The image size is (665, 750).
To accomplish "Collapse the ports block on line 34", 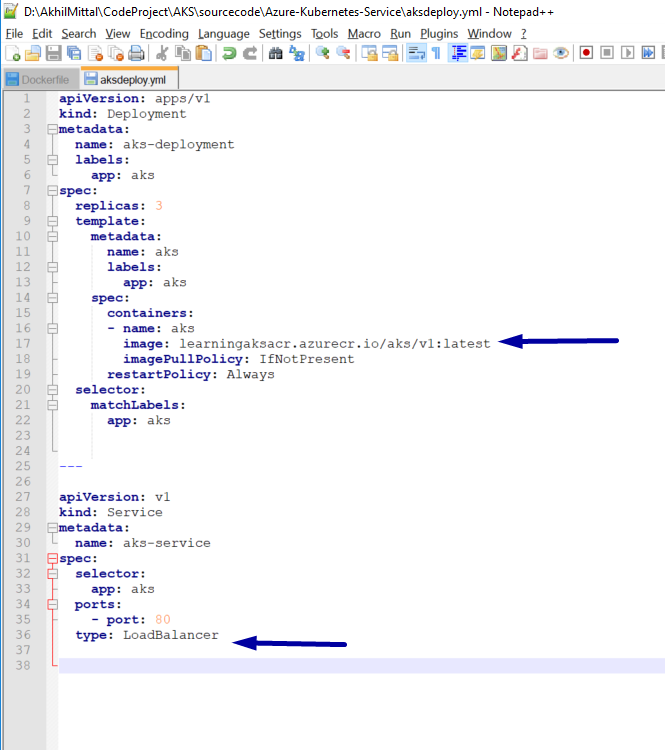I will pos(52,604).
